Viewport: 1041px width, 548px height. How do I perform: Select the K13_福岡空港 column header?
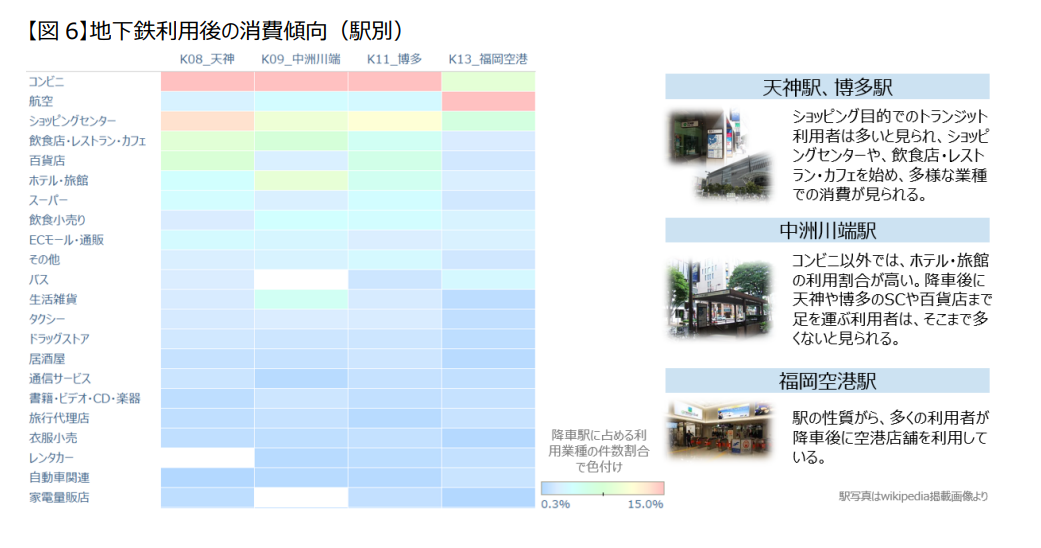488,59
